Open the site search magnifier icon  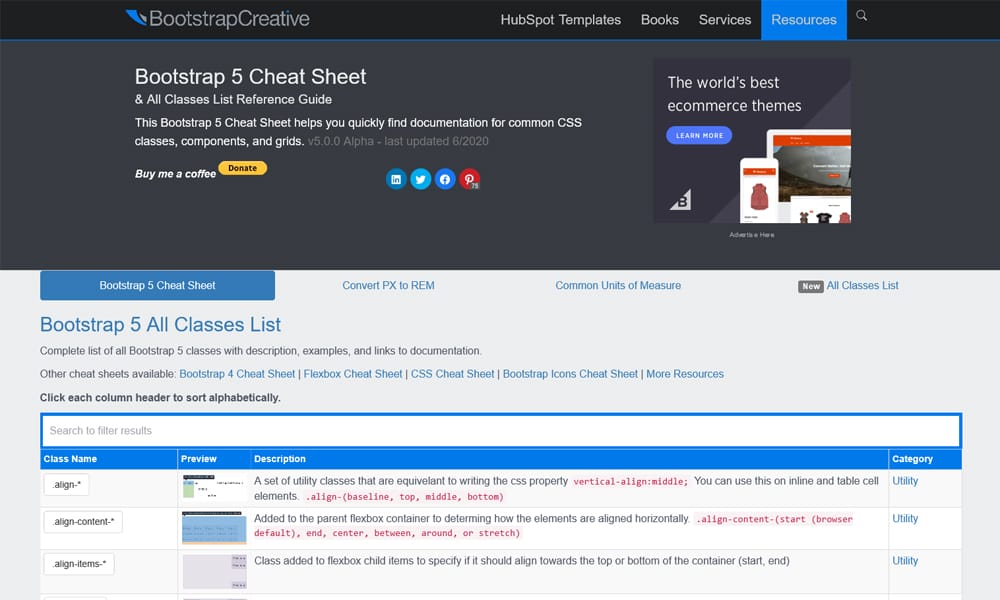click(860, 17)
